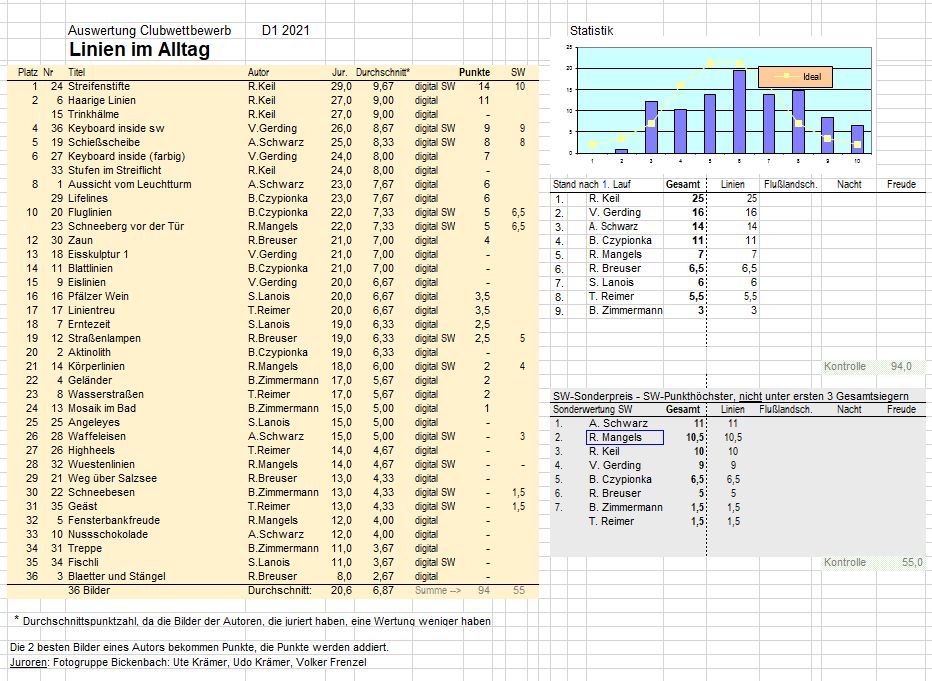Image resolution: width=932 pixels, height=681 pixels.
Task: Select the 'Fluglinien' cell
Action: (90, 212)
